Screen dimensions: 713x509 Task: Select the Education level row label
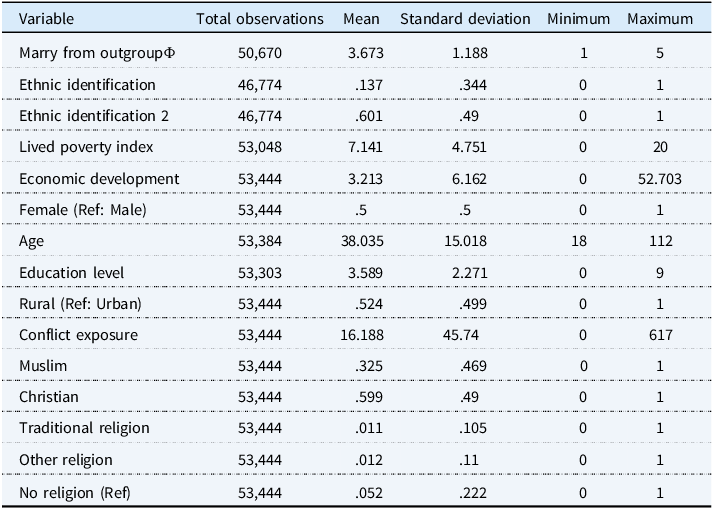click(x=71, y=272)
